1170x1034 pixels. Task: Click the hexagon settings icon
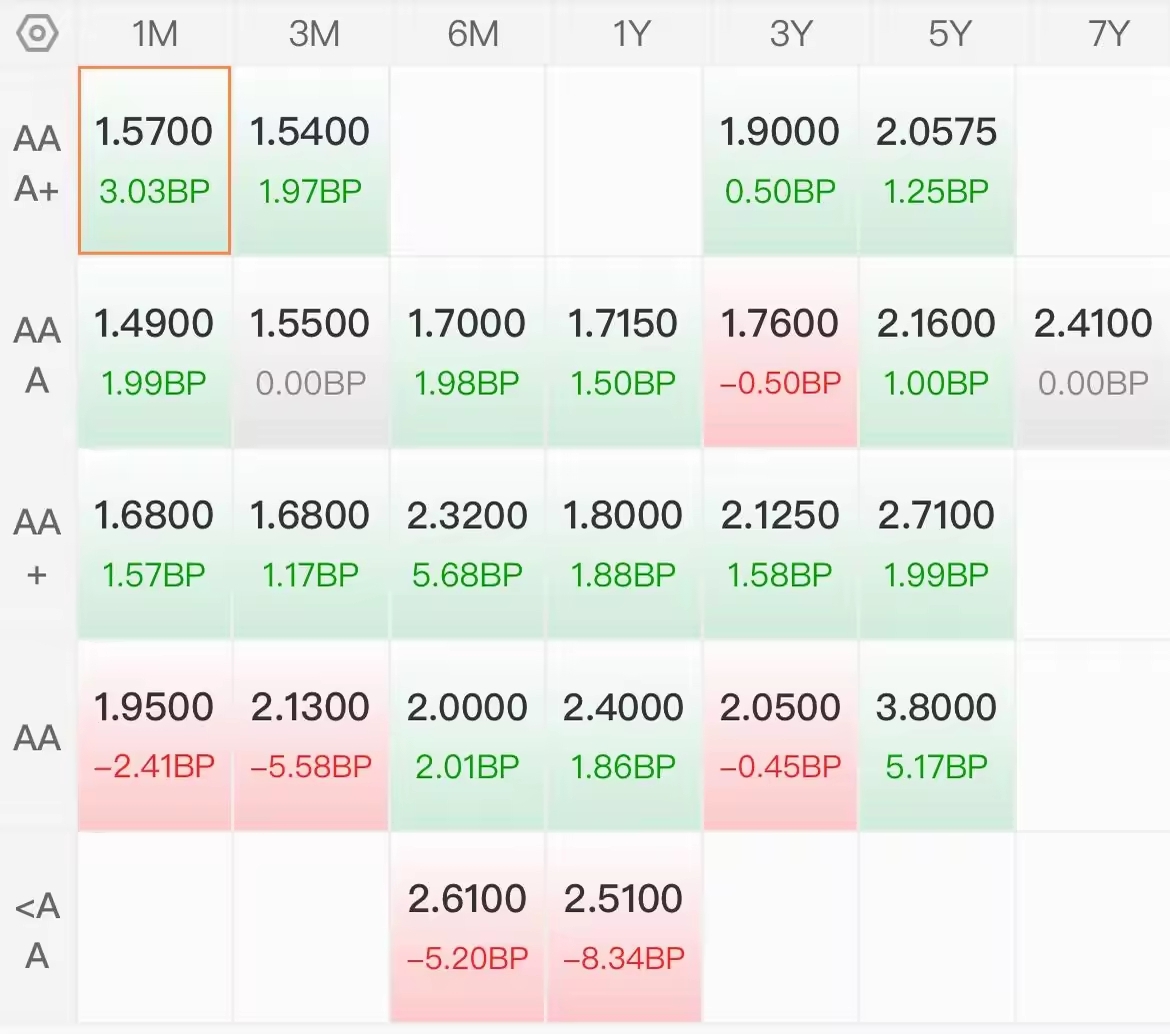[38, 34]
